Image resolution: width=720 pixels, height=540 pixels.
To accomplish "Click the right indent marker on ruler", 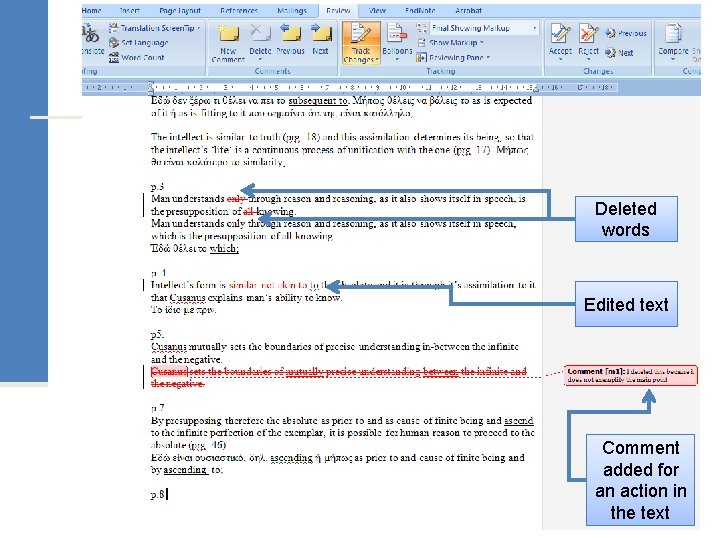I will pos(536,88).
